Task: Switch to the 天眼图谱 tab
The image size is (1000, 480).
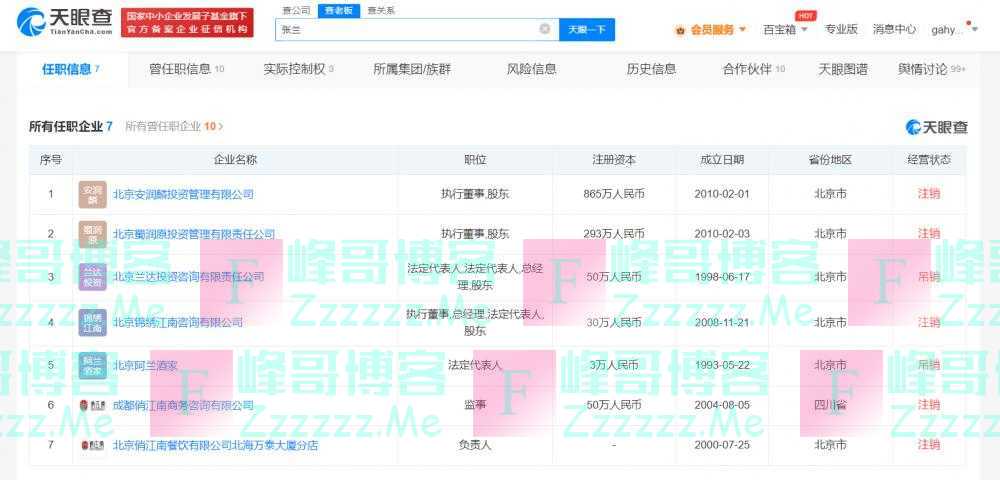Action: 843,69
